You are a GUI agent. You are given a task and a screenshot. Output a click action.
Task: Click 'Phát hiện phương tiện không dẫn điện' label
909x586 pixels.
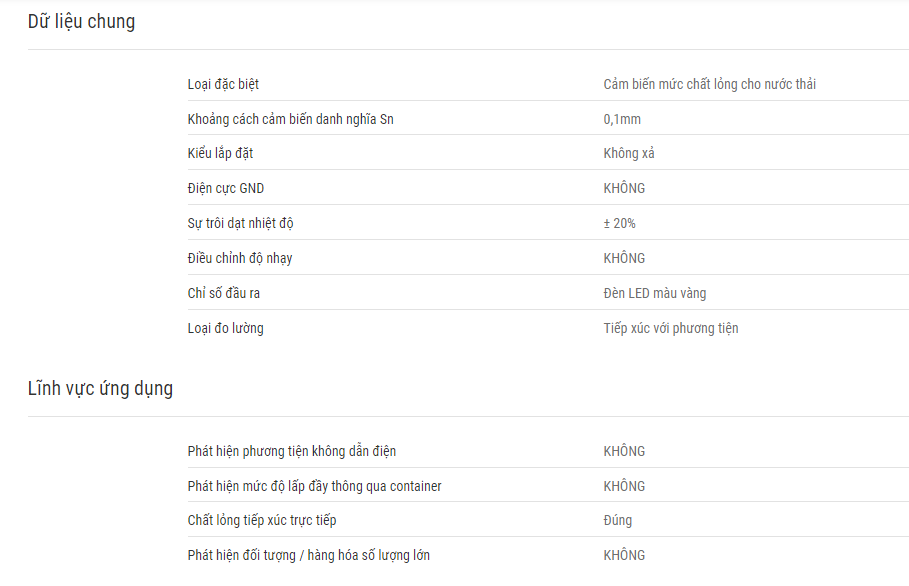tap(292, 452)
